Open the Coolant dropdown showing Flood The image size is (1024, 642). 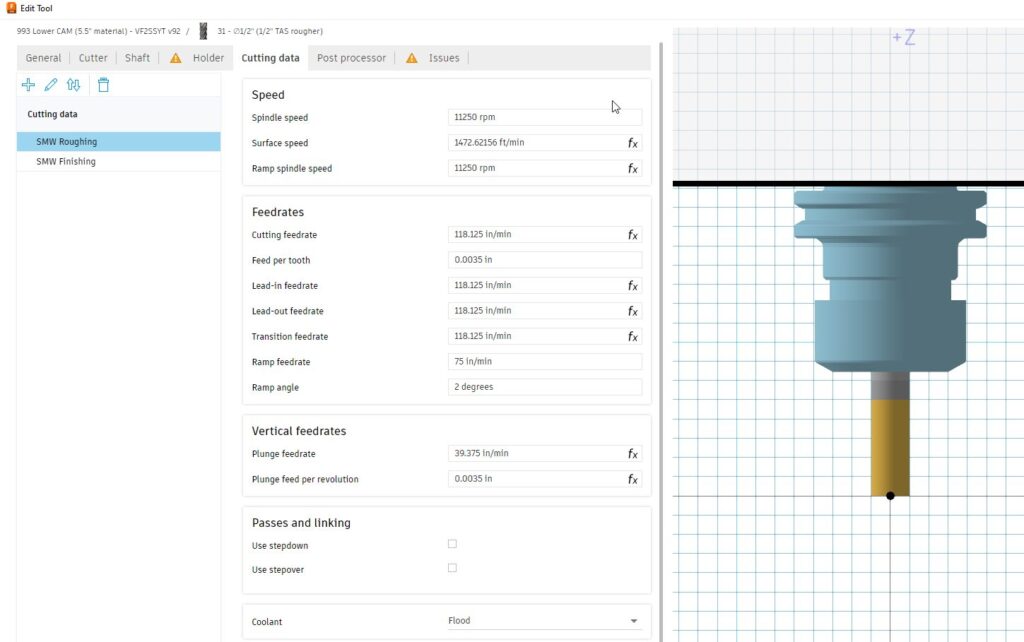point(633,620)
